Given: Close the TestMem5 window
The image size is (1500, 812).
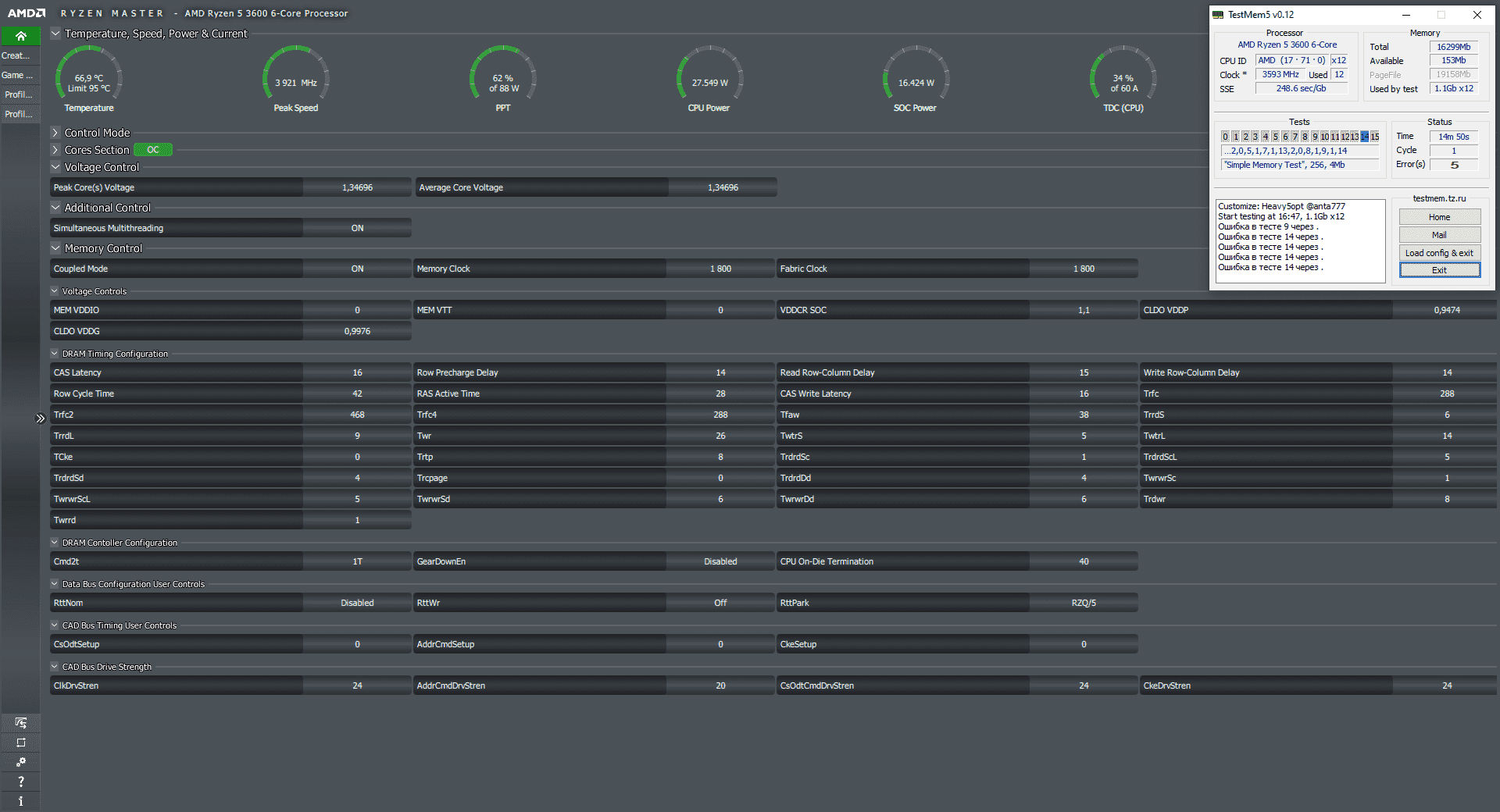Looking at the screenshot, I should [1477, 15].
